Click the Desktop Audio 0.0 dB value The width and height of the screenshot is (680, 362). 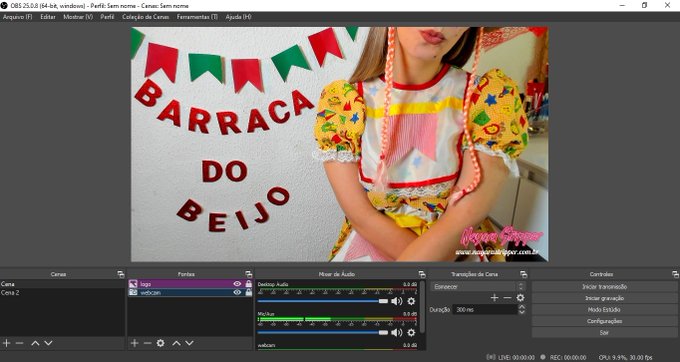click(x=410, y=284)
